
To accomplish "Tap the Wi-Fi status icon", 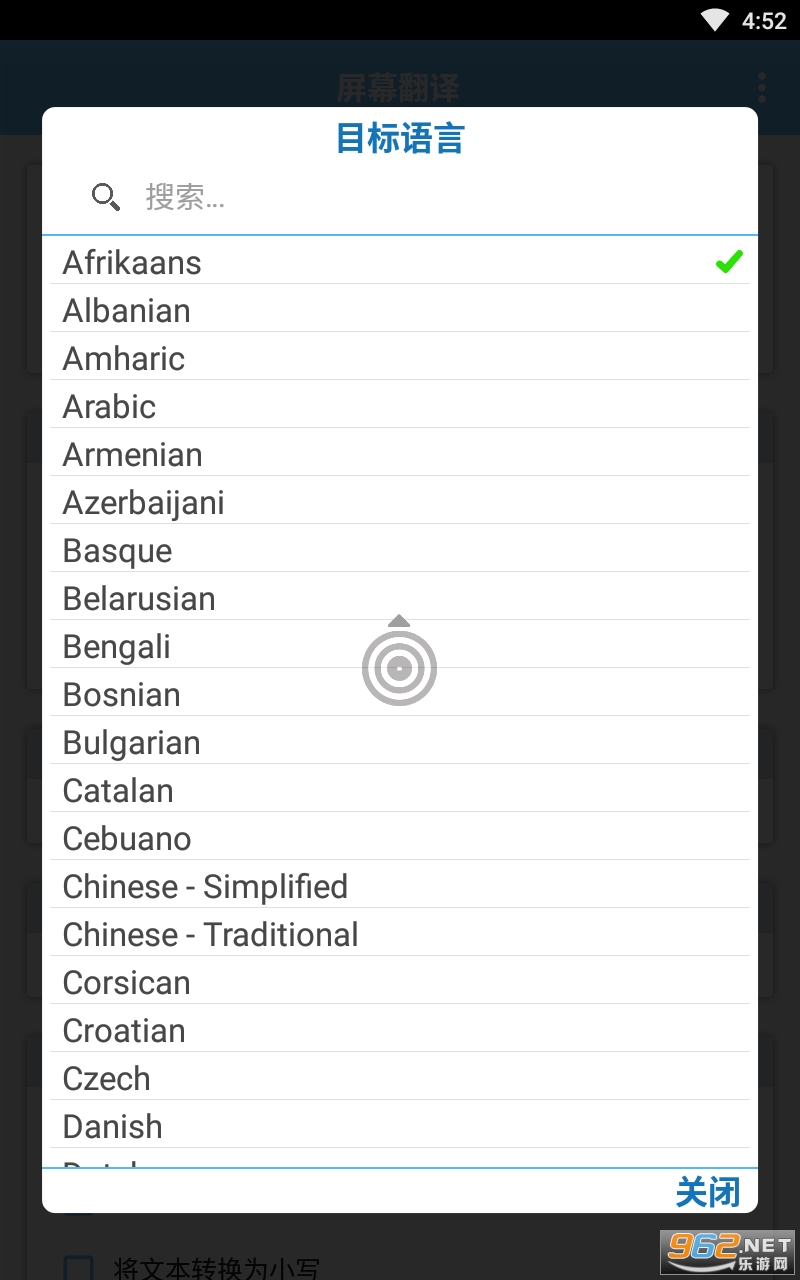I will 715,20.
